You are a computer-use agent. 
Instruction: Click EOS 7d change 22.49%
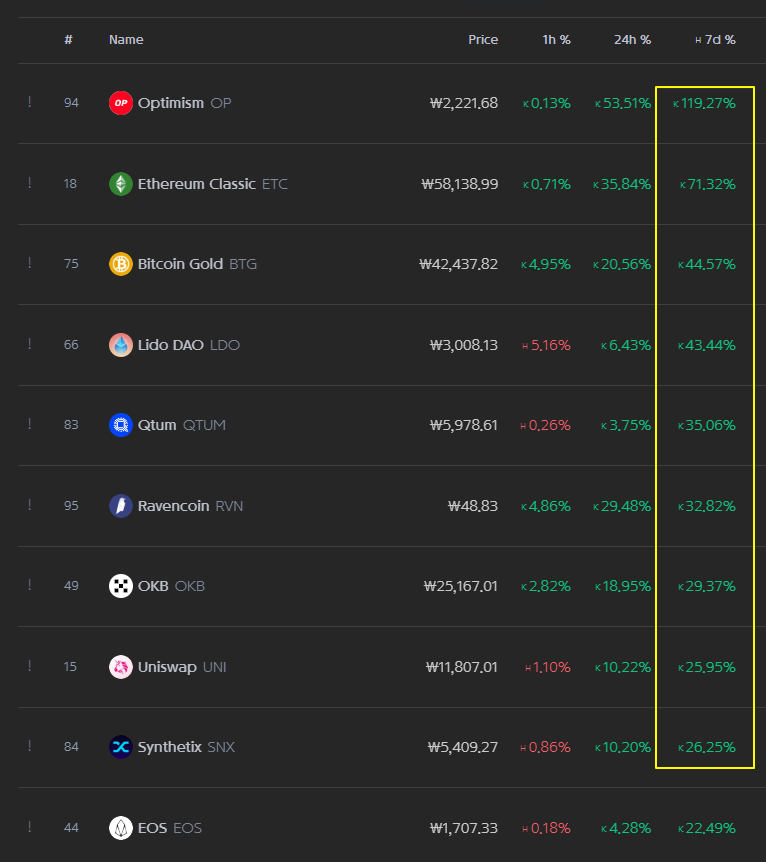pyautogui.click(x=707, y=827)
